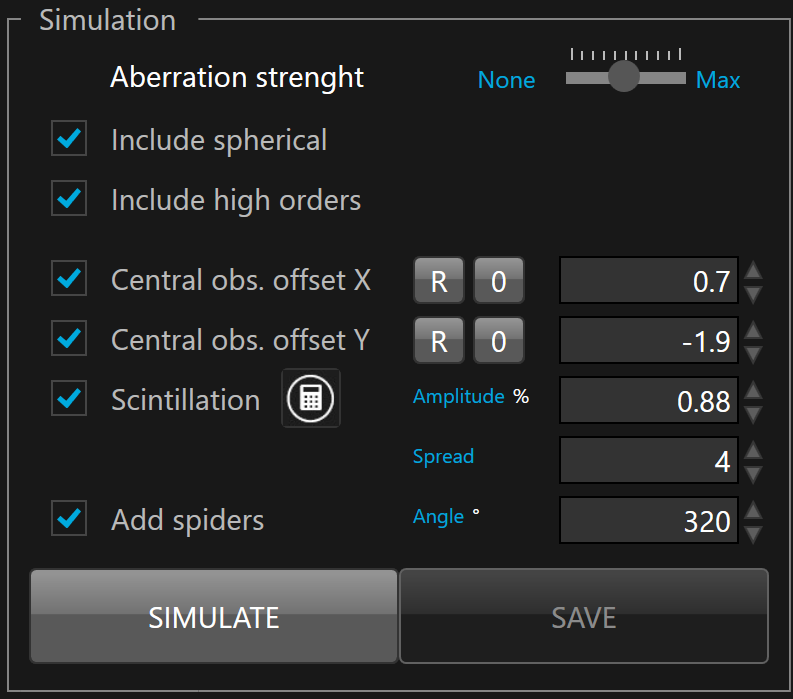This screenshot has width=793, height=699.
Task: Click the Angle input field
Action: click(x=648, y=521)
